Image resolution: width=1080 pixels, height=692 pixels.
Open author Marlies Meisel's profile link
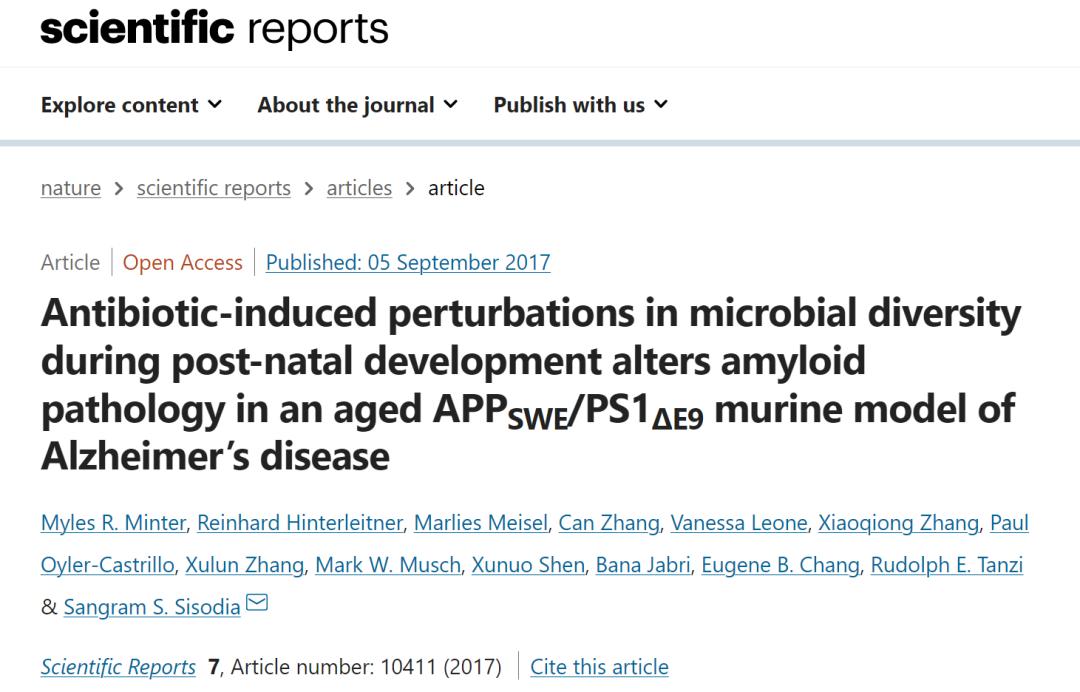pyautogui.click(x=480, y=523)
